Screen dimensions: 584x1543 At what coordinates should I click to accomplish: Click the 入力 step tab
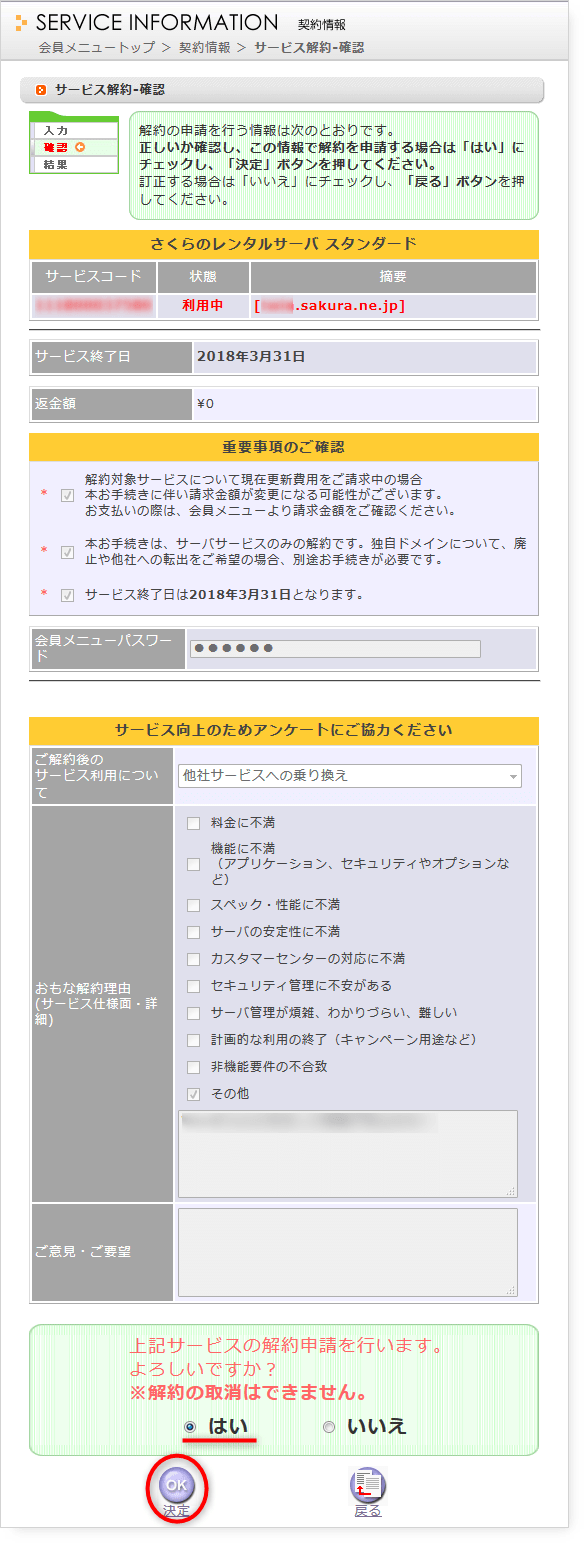click(75, 130)
